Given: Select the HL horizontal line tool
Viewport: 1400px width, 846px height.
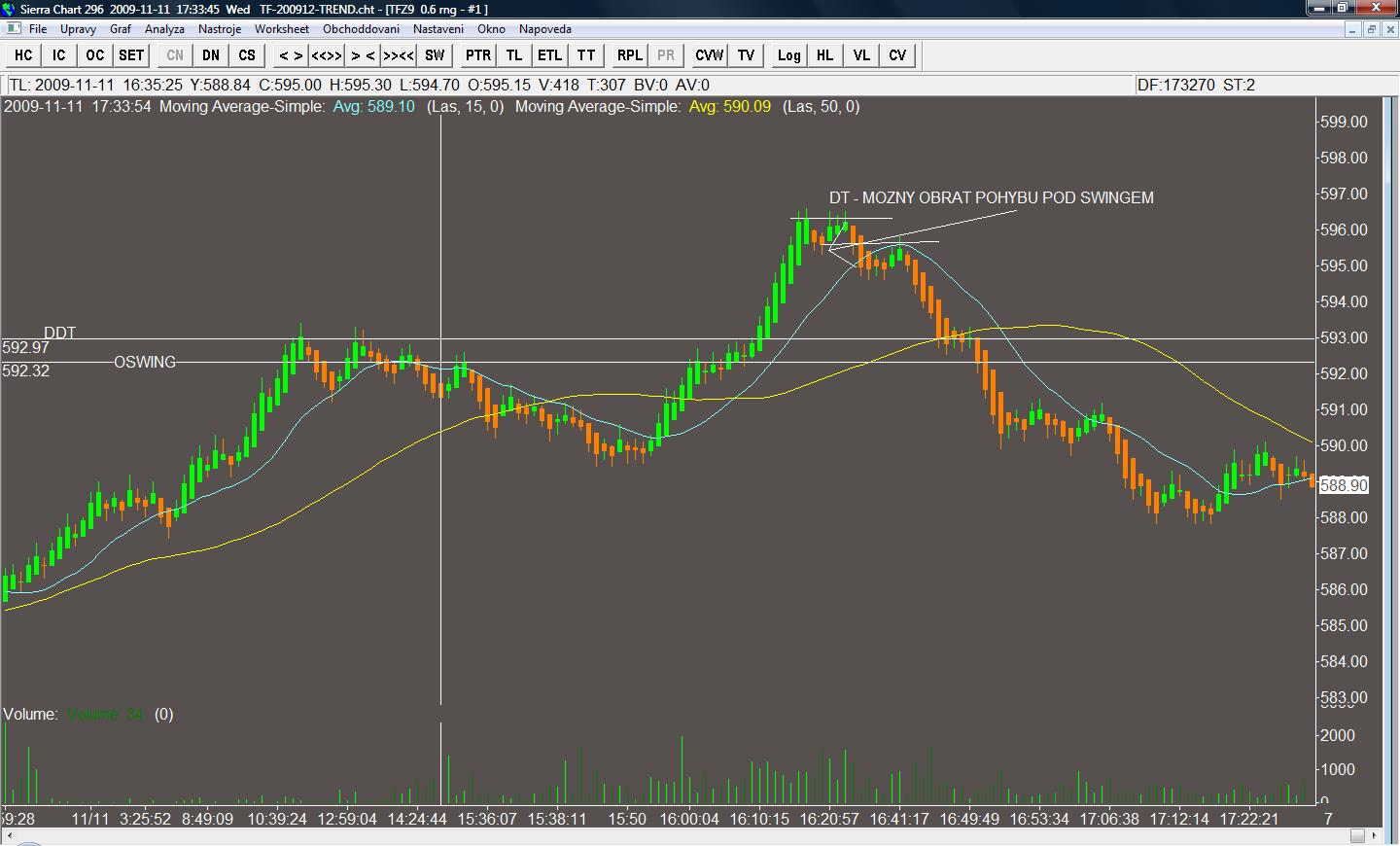Looking at the screenshot, I should (825, 55).
